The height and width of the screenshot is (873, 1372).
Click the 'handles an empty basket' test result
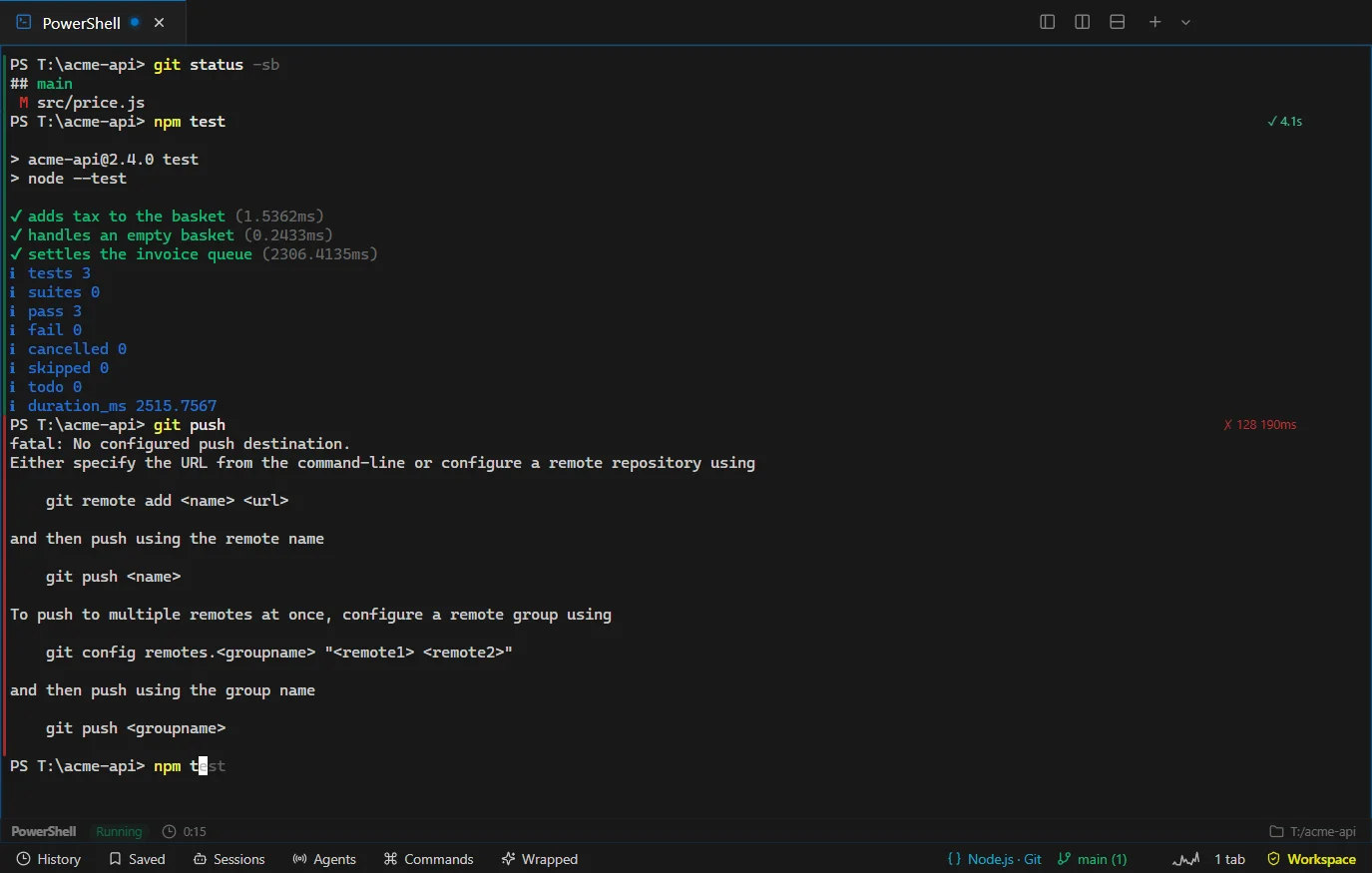(172, 235)
